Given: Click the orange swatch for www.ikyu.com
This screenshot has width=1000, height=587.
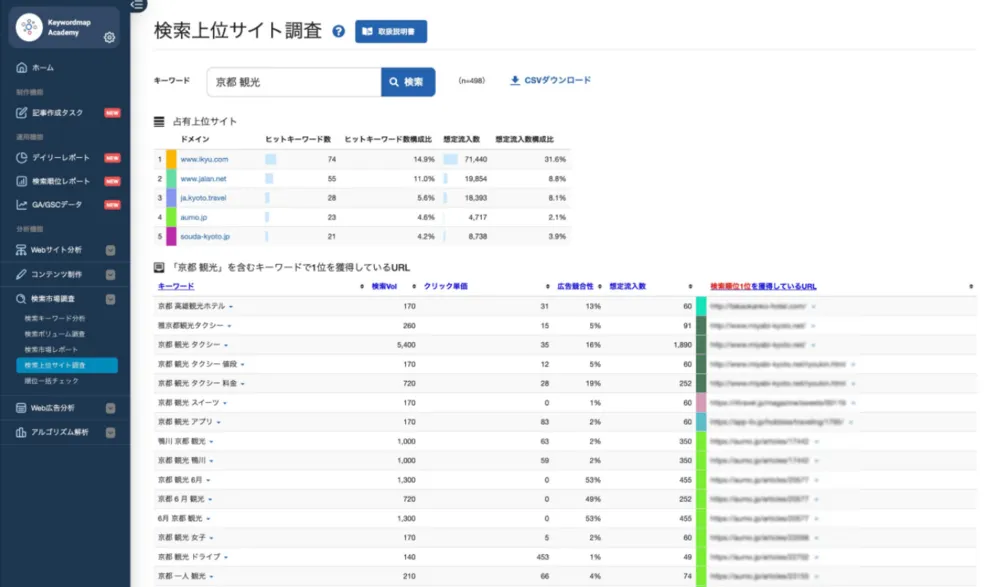Looking at the screenshot, I should (171, 159).
